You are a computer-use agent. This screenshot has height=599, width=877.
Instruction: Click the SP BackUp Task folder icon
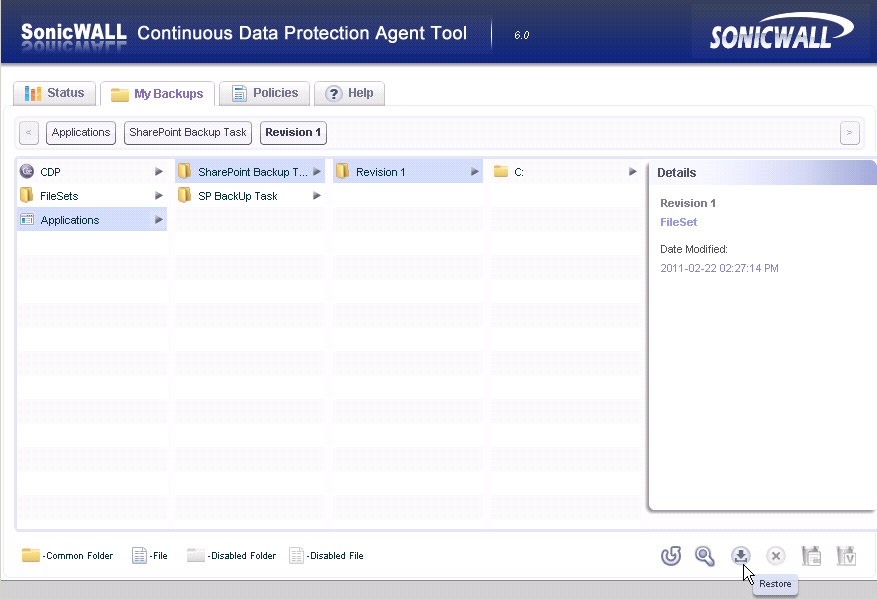(x=184, y=195)
